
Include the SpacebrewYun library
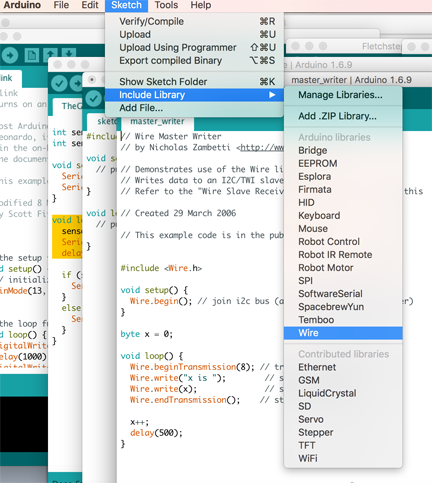tap(343, 307)
